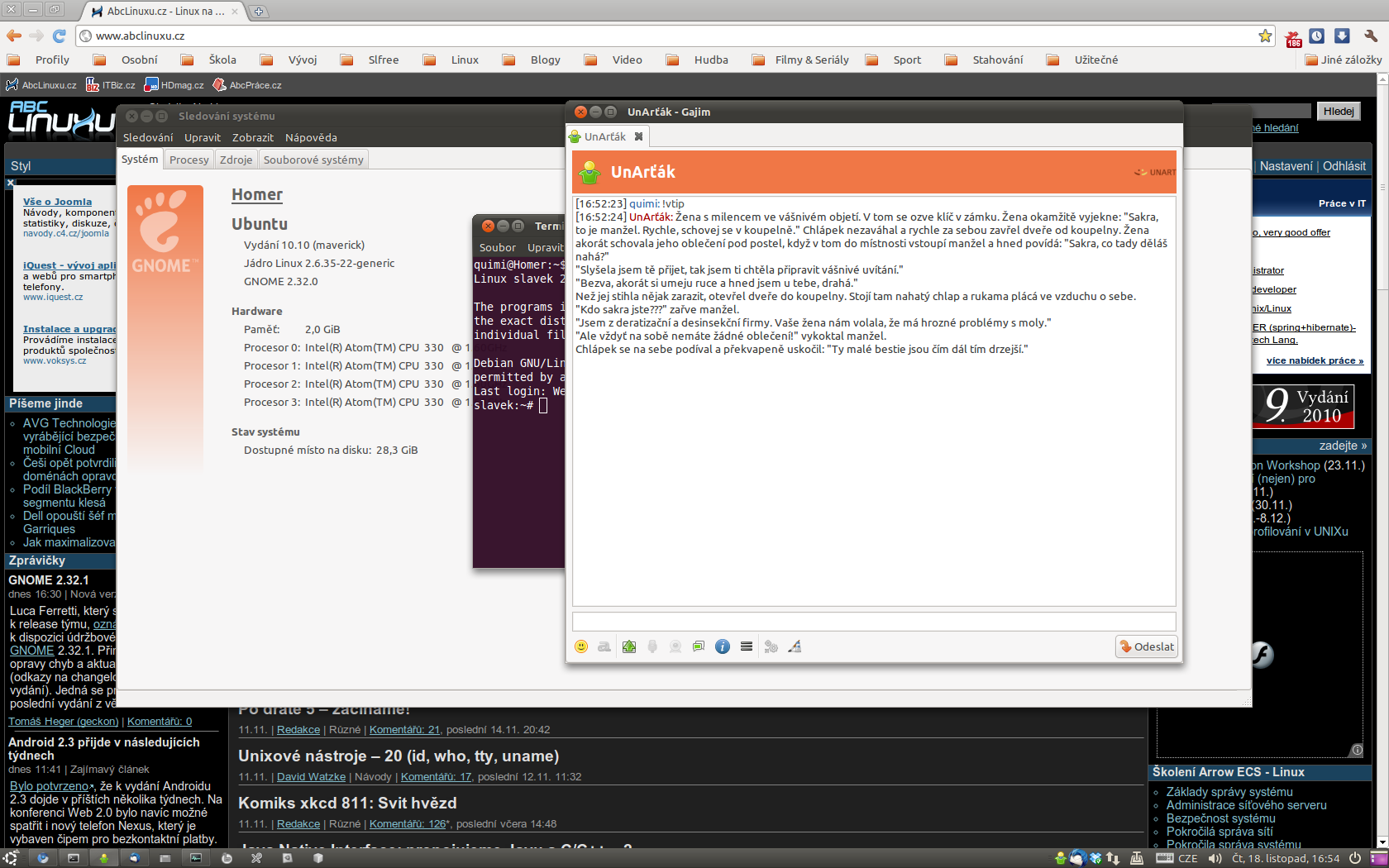Image resolution: width=1389 pixels, height=868 pixels.
Task: Open Zobrazit menu in system monitor
Action: click(x=252, y=137)
